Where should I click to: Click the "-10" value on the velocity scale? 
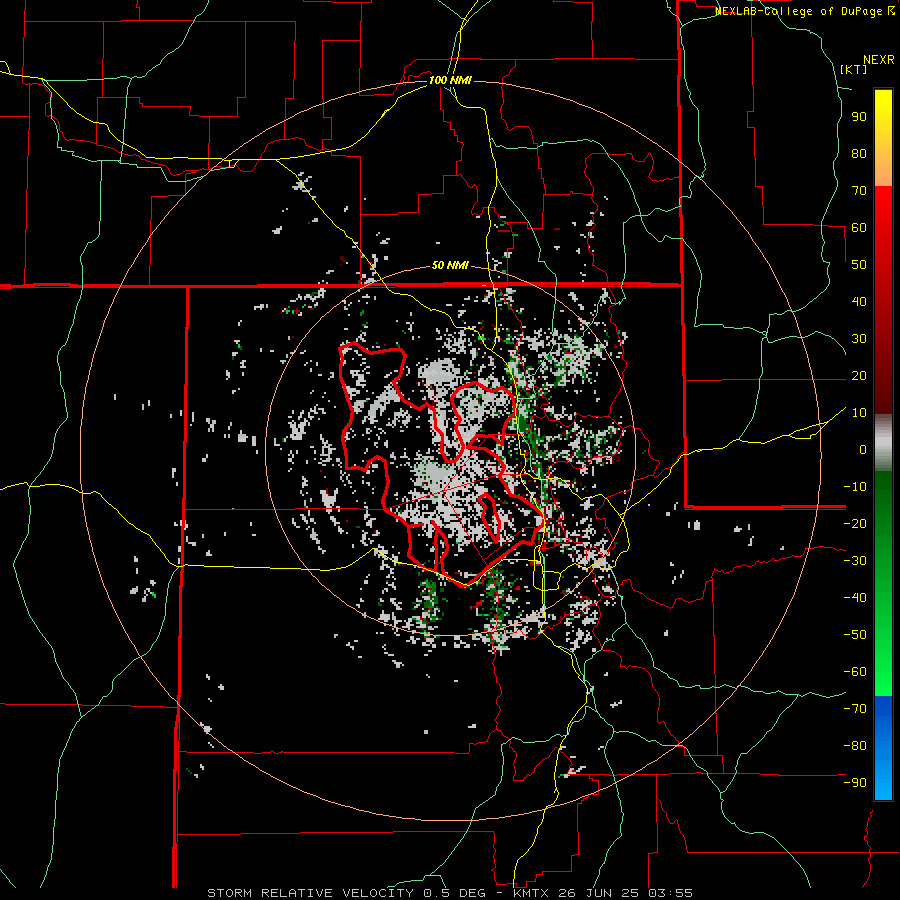(855, 487)
